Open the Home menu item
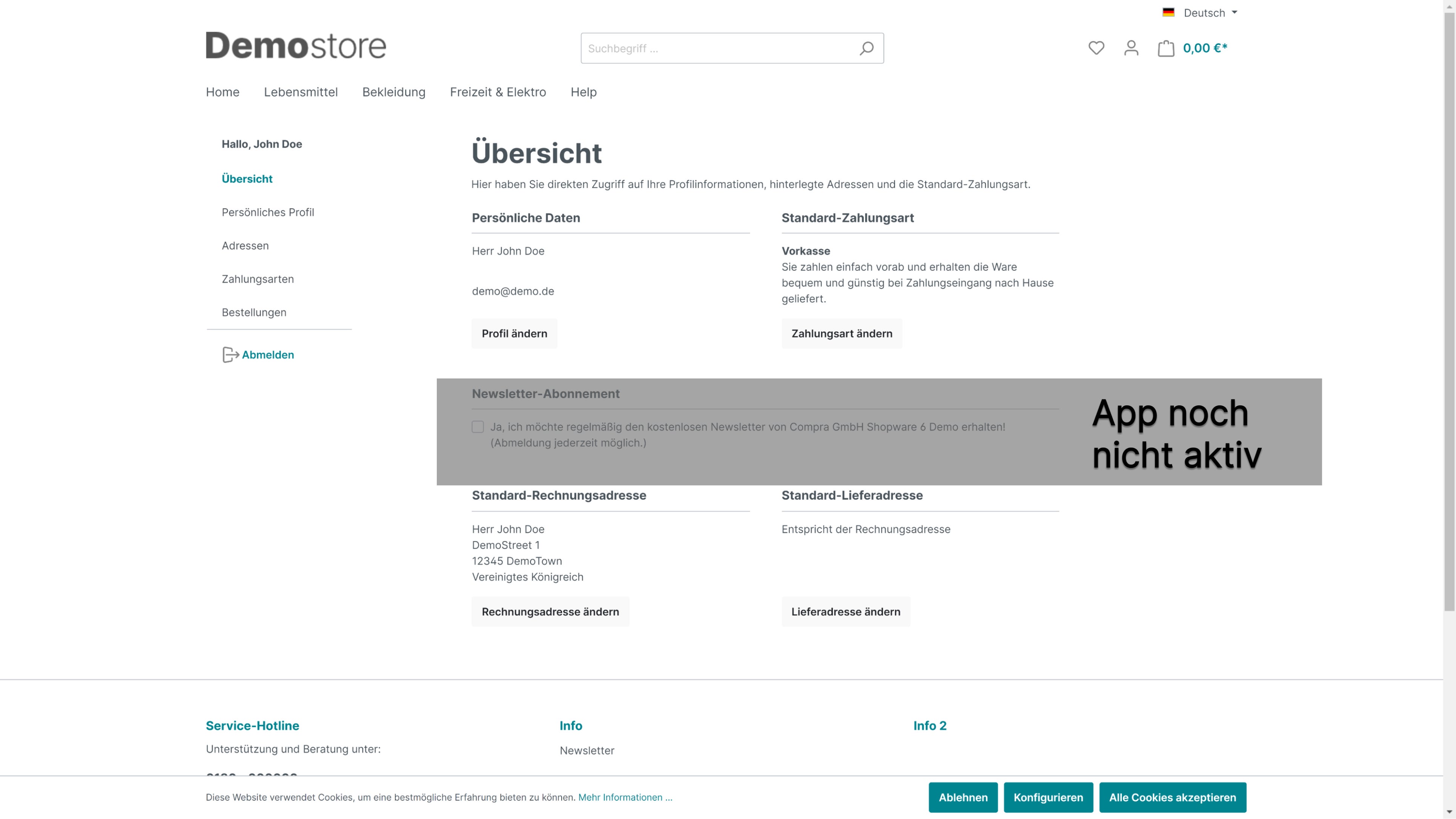This screenshot has height=819, width=1456. click(223, 92)
